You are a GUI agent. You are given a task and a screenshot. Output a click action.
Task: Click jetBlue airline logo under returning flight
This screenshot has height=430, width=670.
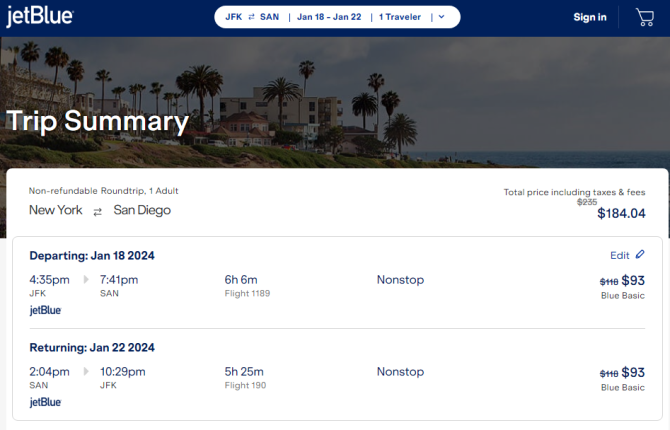tap(45, 402)
